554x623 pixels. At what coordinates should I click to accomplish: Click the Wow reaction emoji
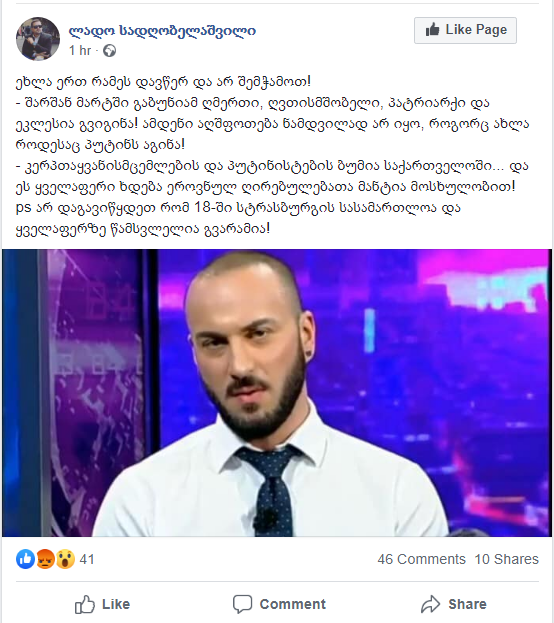pyautogui.click(x=65, y=559)
